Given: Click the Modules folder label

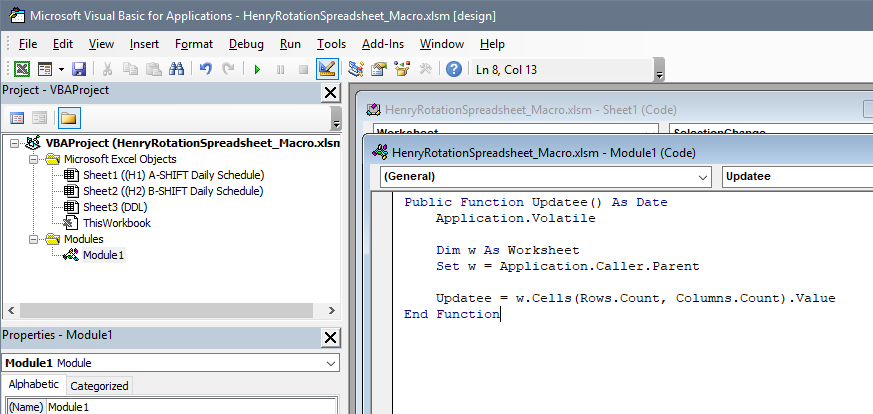Looking at the screenshot, I should [84, 239].
